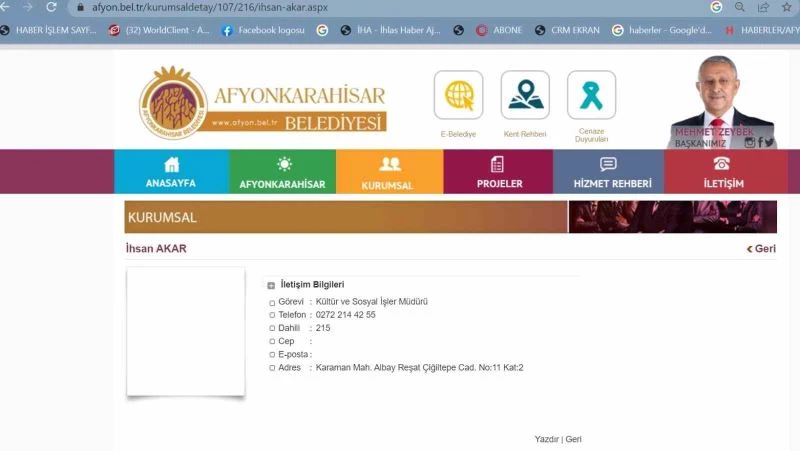Viewport: 800px width, 451px height.
Task: Click the Yazdır print link
Action: coord(546,439)
